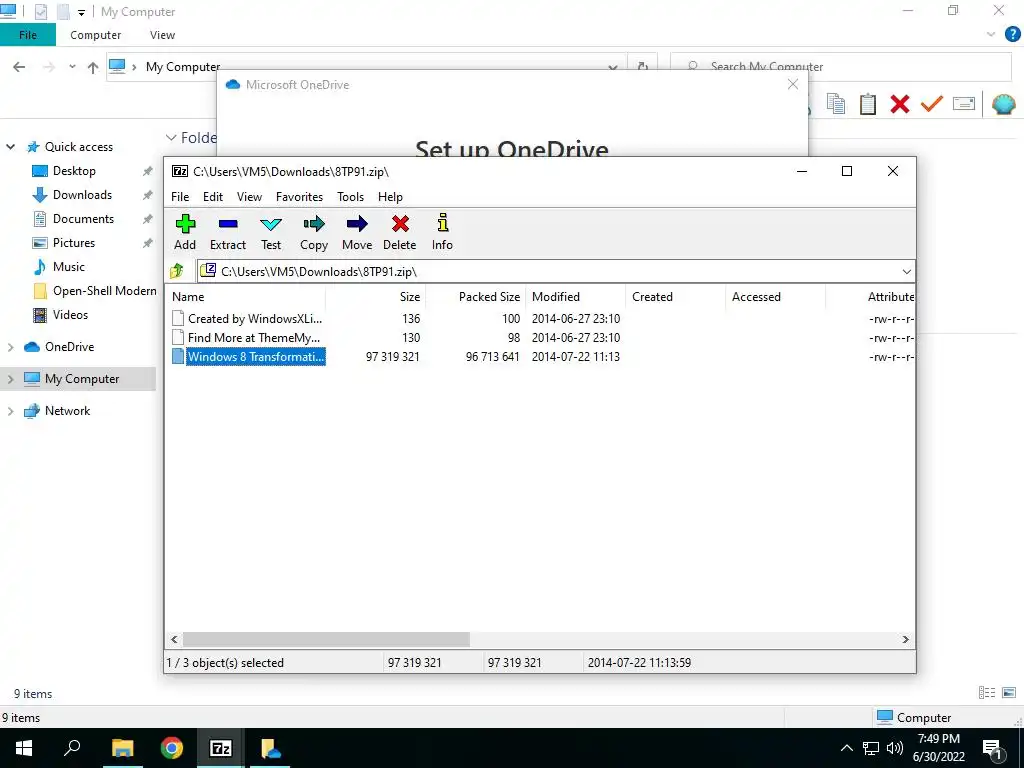Select the Find More at ThemeMy... file
The width and height of the screenshot is (1024, 768).
[x=253, y=338]
